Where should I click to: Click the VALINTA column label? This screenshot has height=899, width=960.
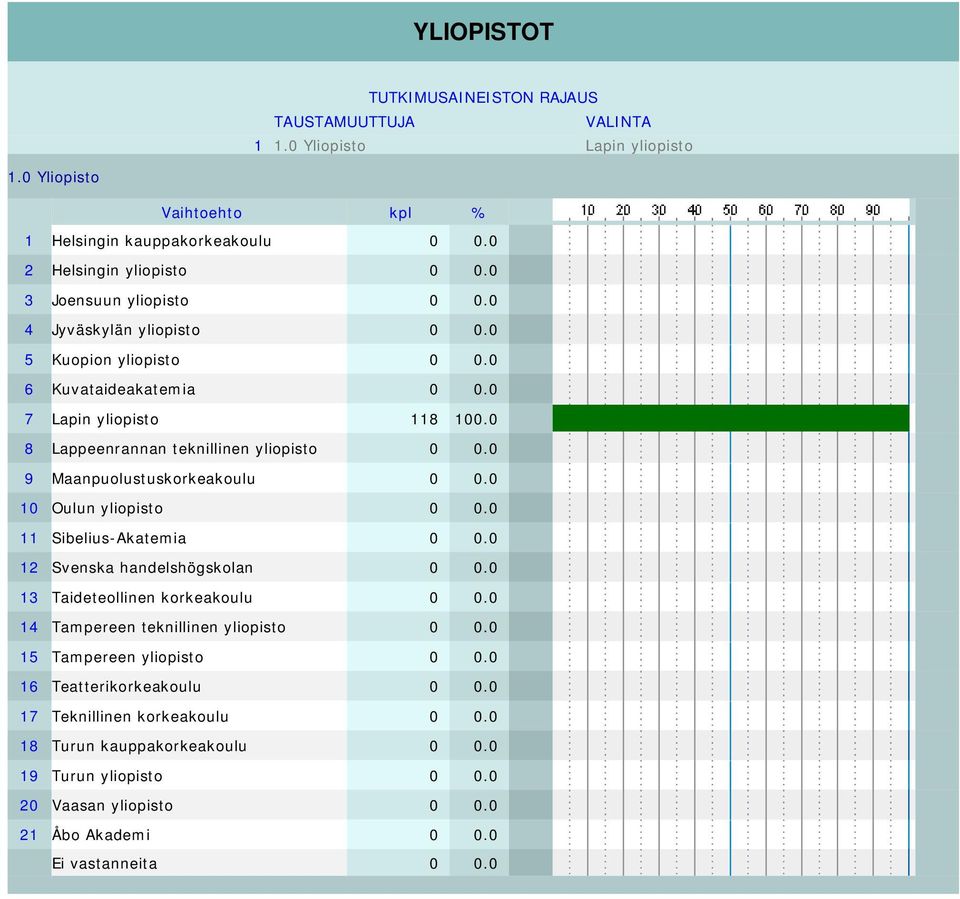pos(618,122)
